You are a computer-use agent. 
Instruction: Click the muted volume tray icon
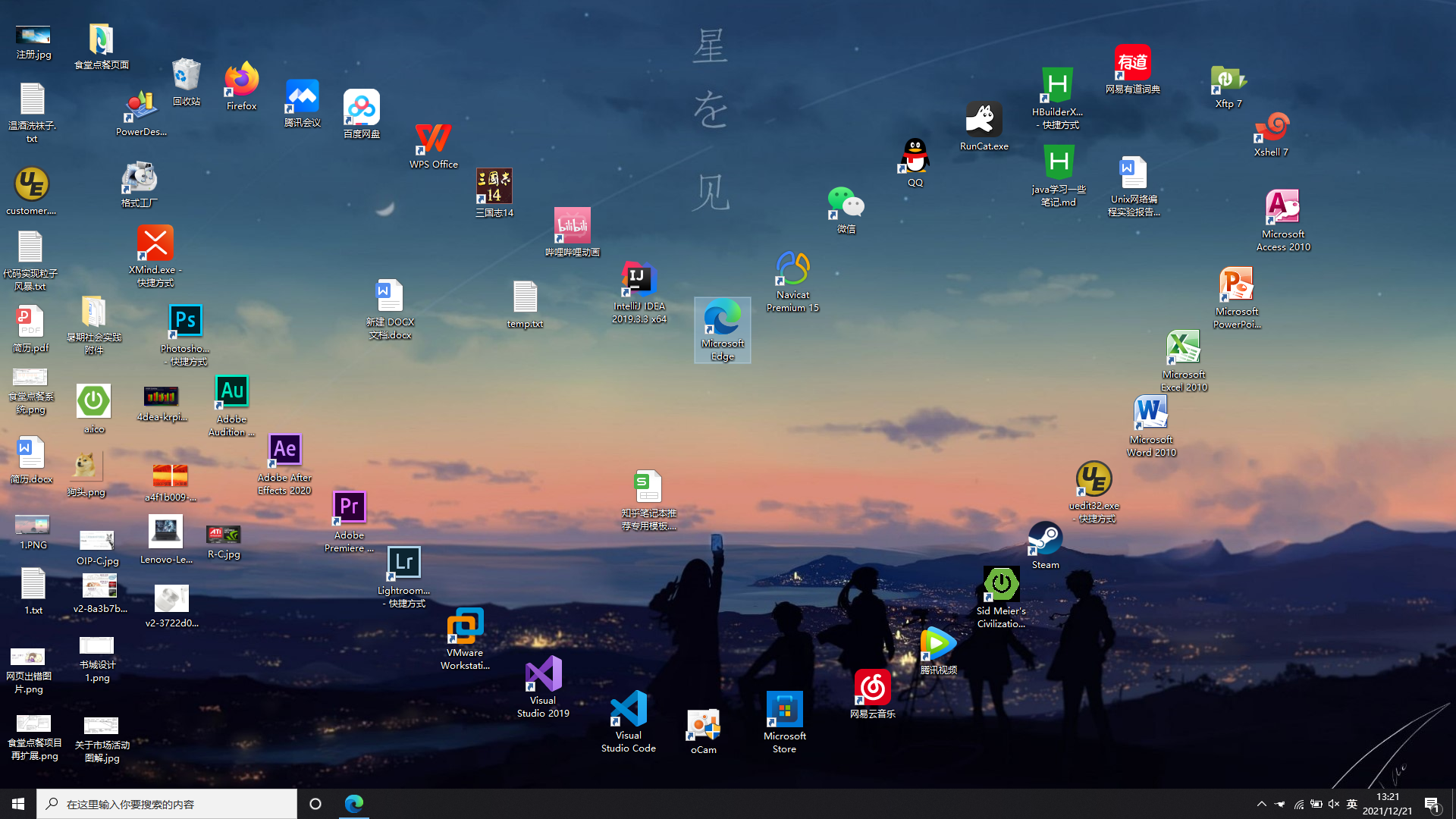[x=1334, y=804]
